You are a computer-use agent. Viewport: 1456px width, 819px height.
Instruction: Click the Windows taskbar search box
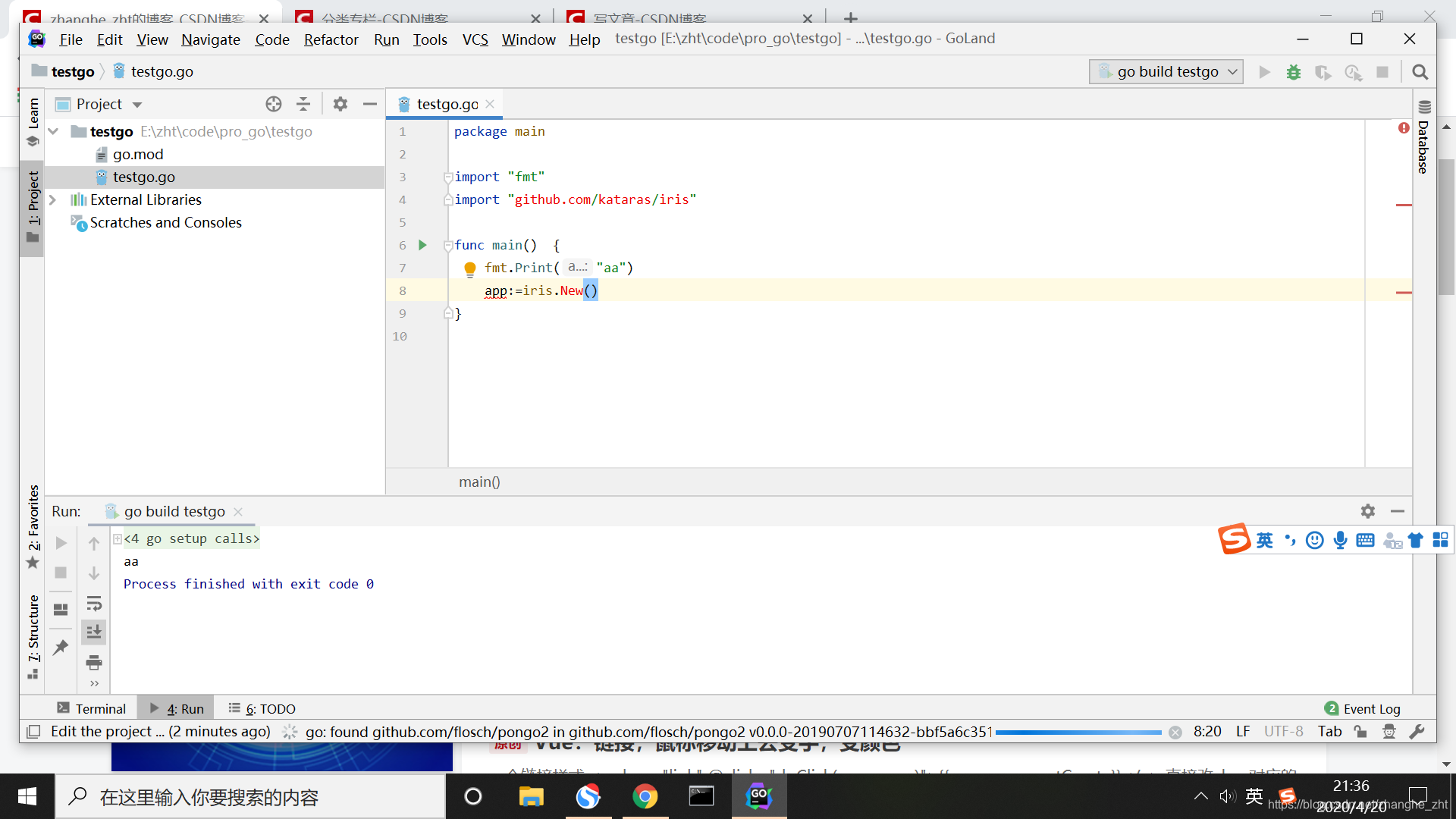point(250,796)
